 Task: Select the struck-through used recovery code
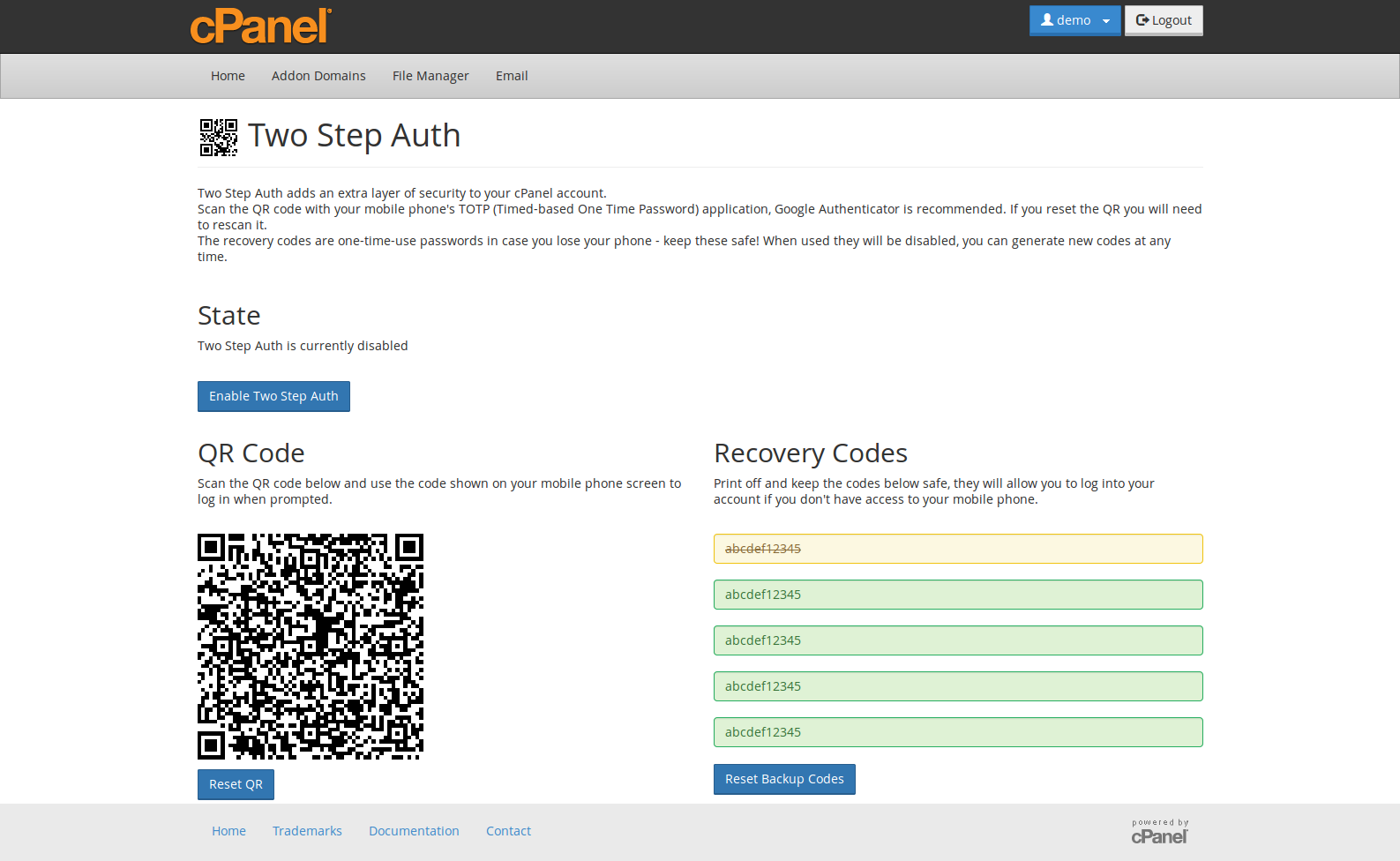tap(958, 549)
